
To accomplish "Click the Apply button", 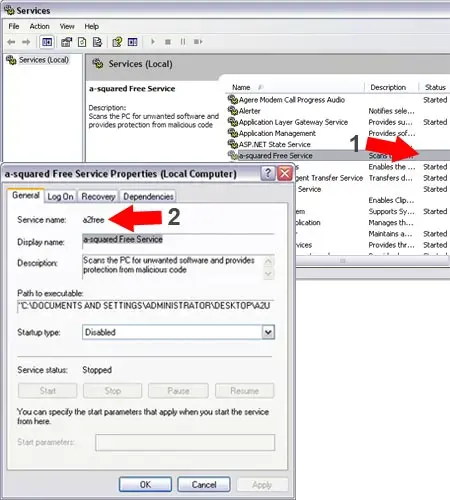I will tap(262, 485).
